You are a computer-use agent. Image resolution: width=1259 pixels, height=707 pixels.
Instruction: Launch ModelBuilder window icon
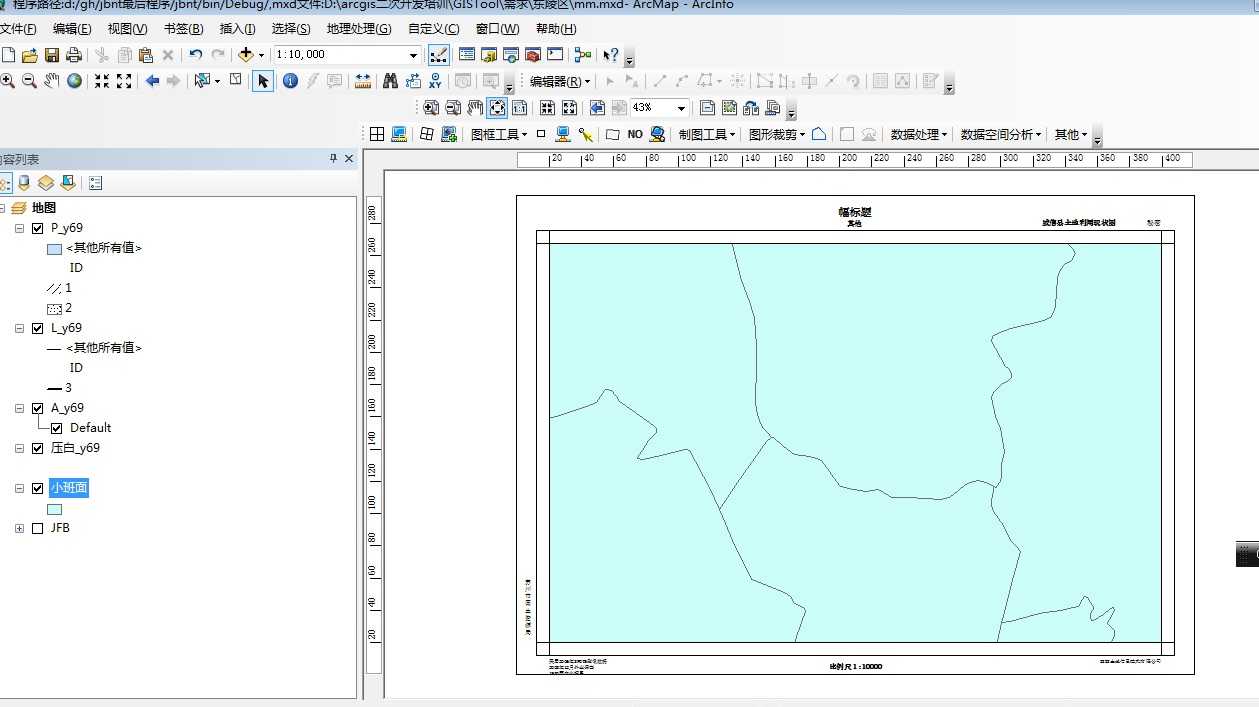point(582,55)
